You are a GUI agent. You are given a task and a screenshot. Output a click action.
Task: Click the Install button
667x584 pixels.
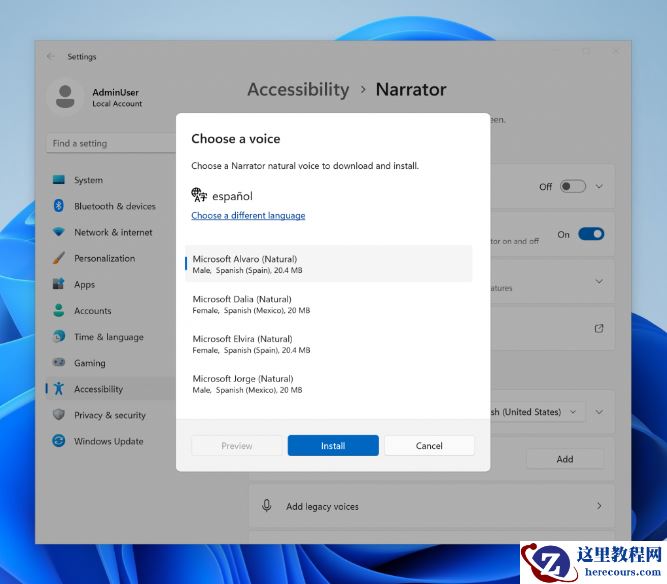(x=333, y=446)
